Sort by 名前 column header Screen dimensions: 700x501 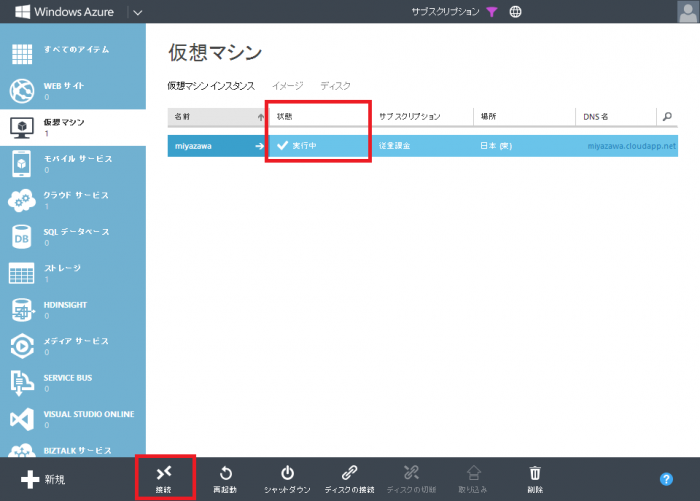(217, 117)
